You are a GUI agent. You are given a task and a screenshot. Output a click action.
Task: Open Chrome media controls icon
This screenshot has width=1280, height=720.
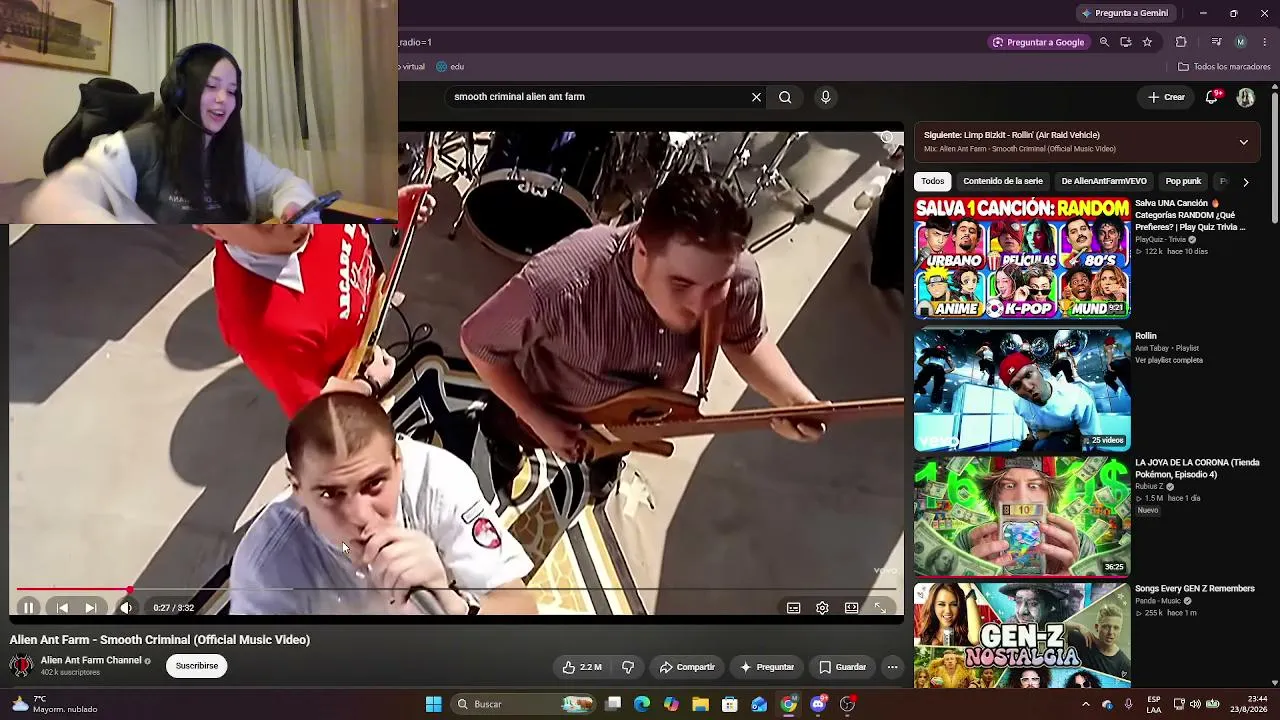(x=1216, y=42)
